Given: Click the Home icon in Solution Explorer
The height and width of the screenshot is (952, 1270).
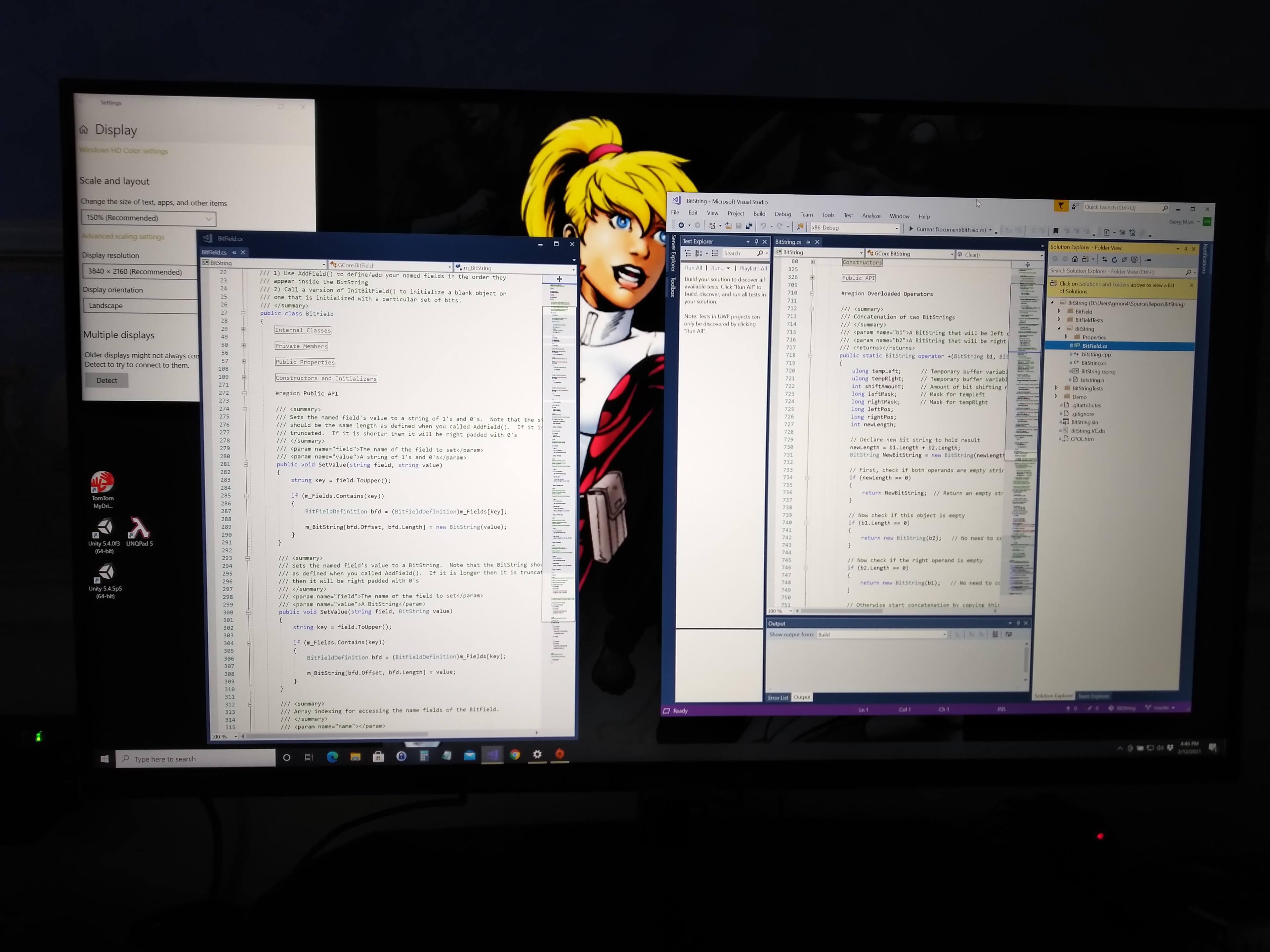Looking at the screenshot, I should click(1074, 259).
